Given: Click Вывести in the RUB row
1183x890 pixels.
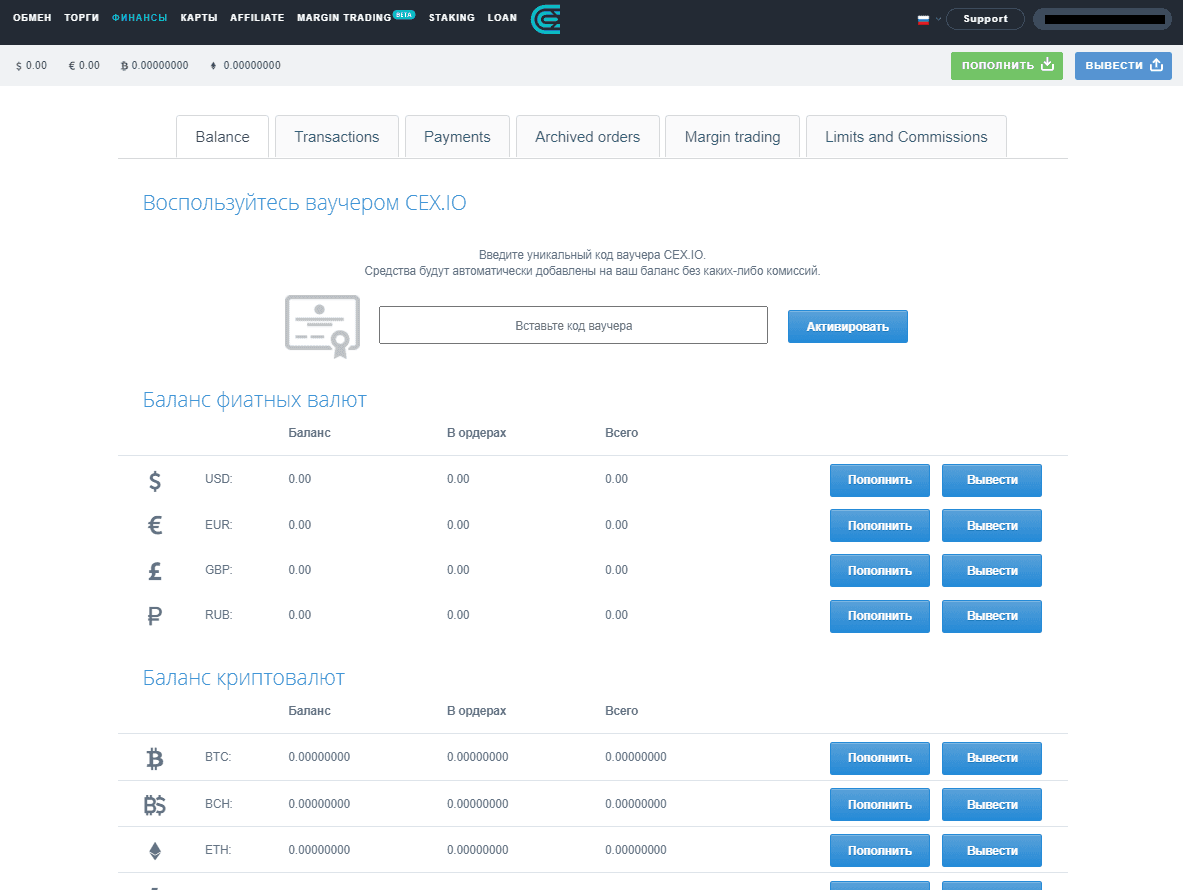Looking at the screenshot, I should (992, 616).
